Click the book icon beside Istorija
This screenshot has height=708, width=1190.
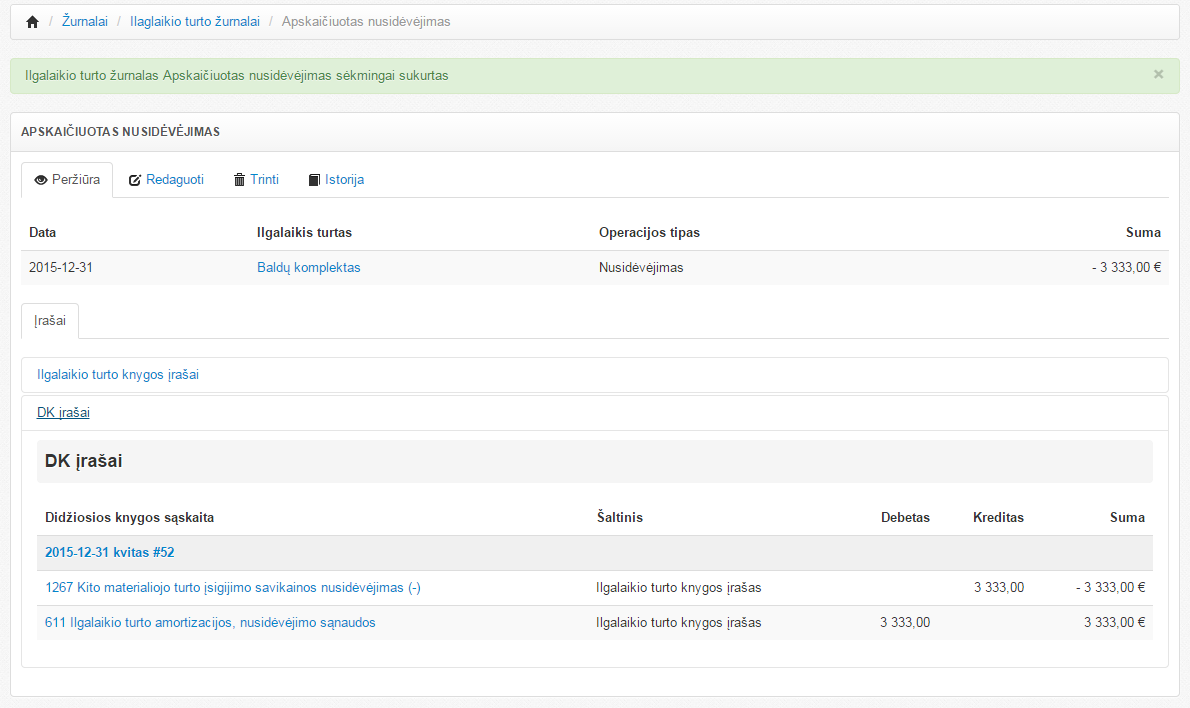tap(314, 180)
